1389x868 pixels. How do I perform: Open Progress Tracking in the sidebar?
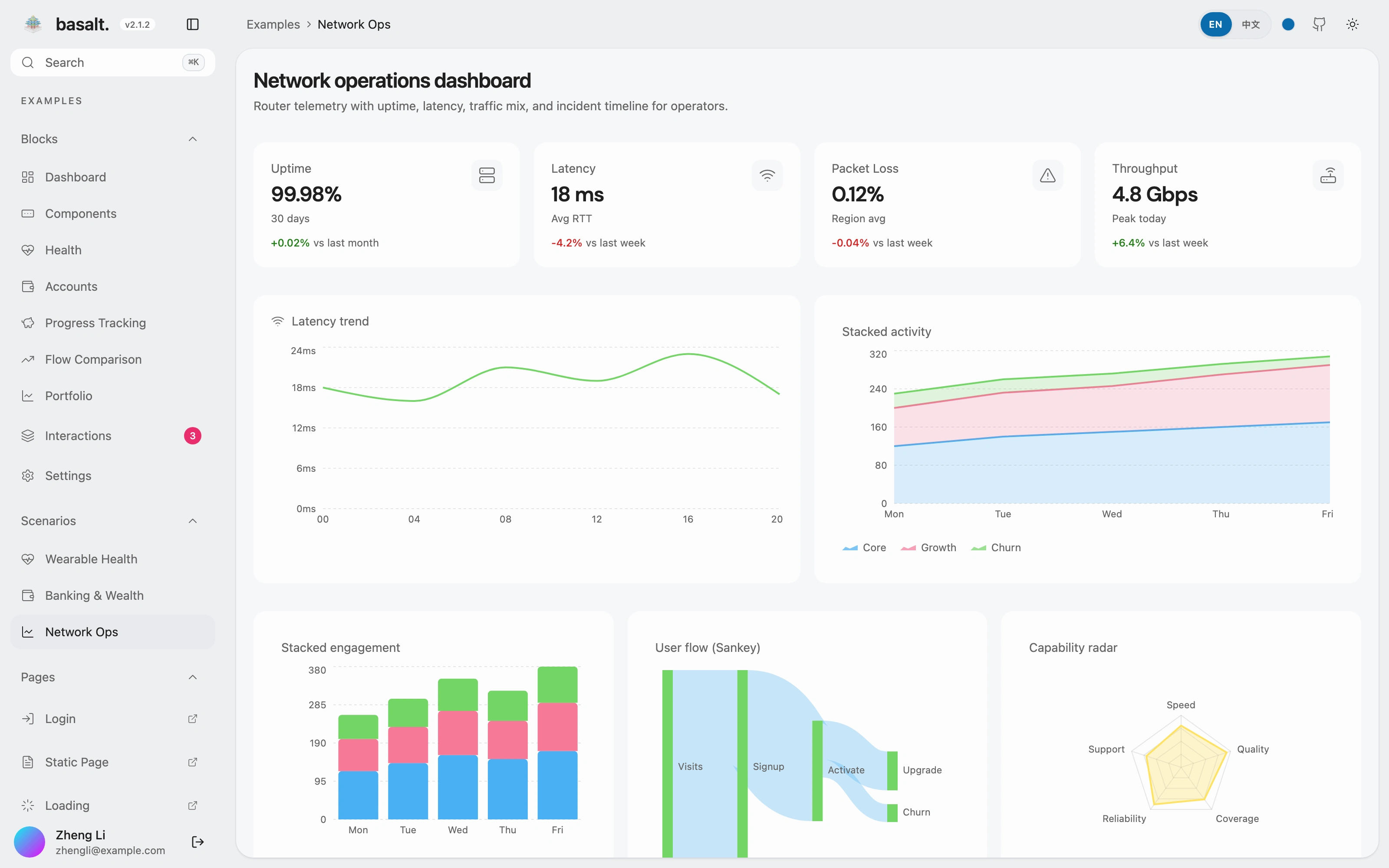point(112,322)
